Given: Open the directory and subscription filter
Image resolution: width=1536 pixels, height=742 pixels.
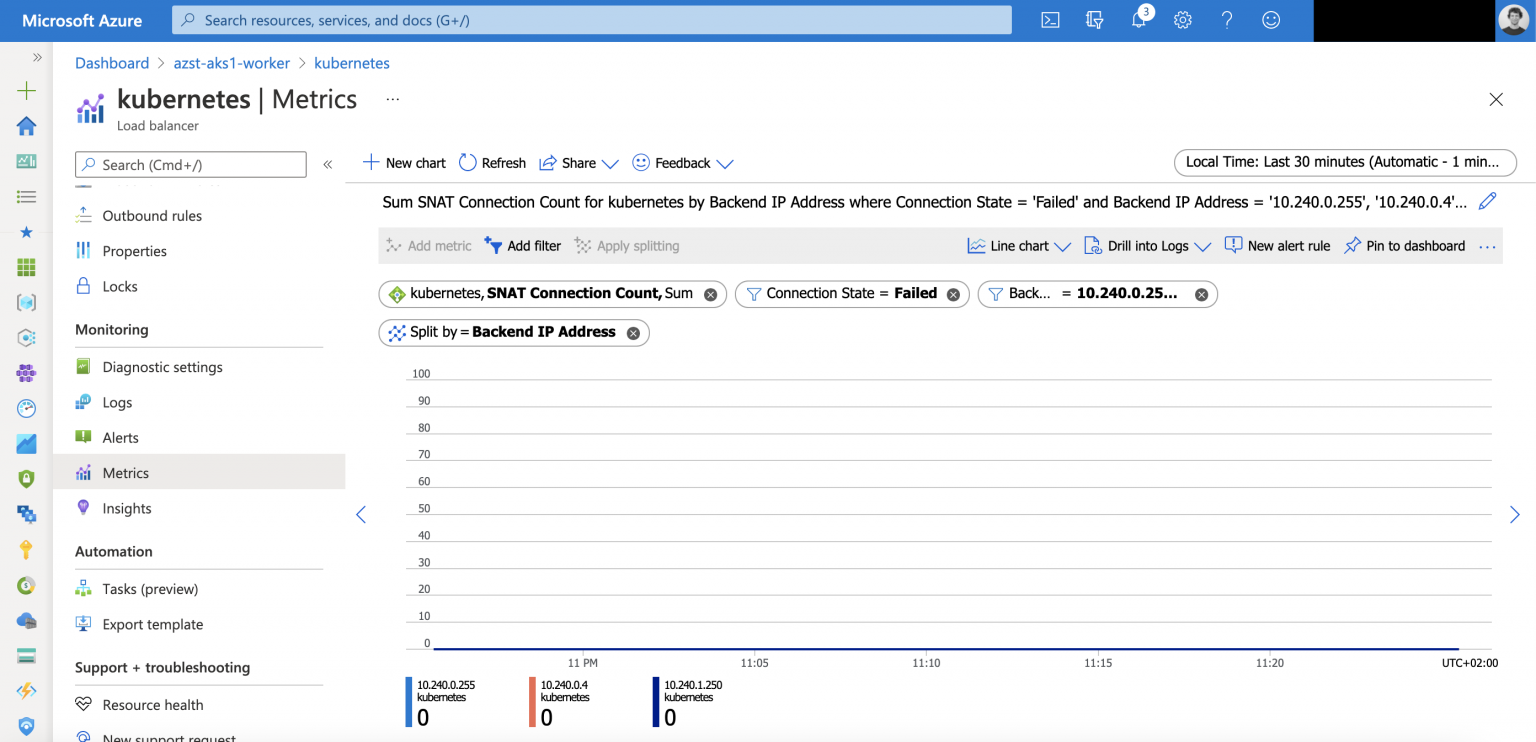Looking at the screenshot, I should click(1094, 20).
